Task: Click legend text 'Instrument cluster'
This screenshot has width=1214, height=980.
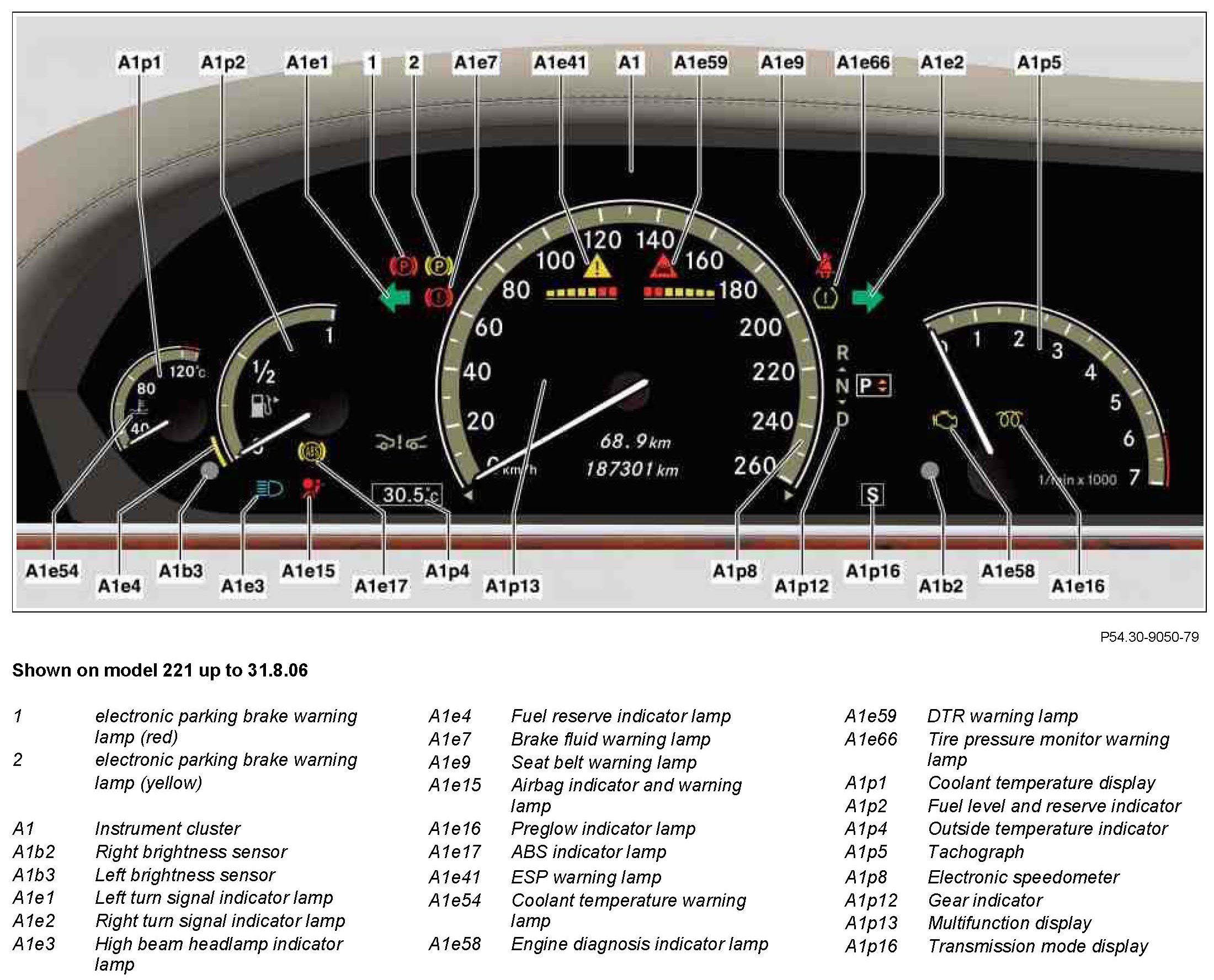Action: click(x=167, y=829)
